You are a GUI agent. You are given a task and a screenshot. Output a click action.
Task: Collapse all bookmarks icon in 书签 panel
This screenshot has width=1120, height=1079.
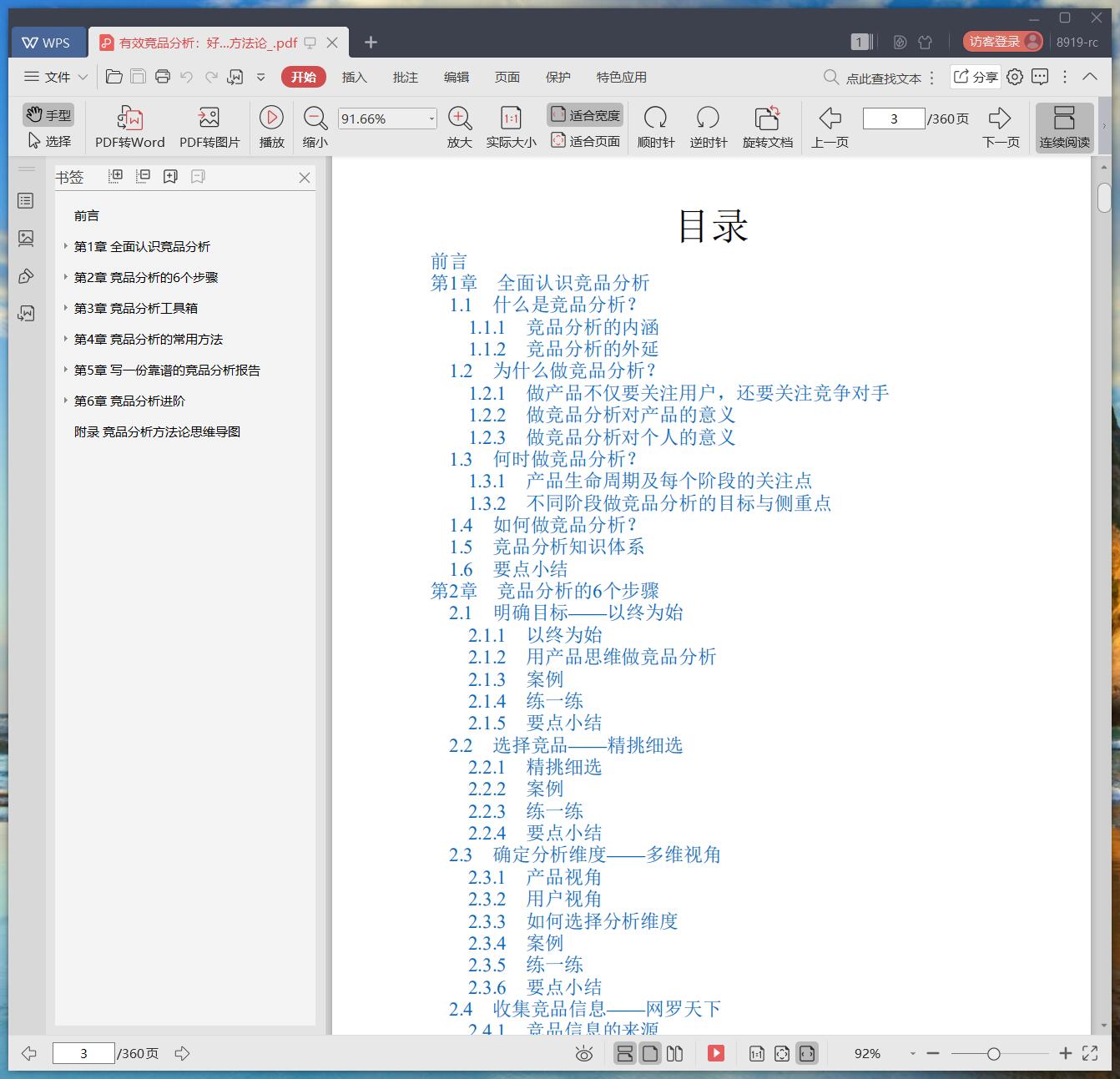pos(144,176)
